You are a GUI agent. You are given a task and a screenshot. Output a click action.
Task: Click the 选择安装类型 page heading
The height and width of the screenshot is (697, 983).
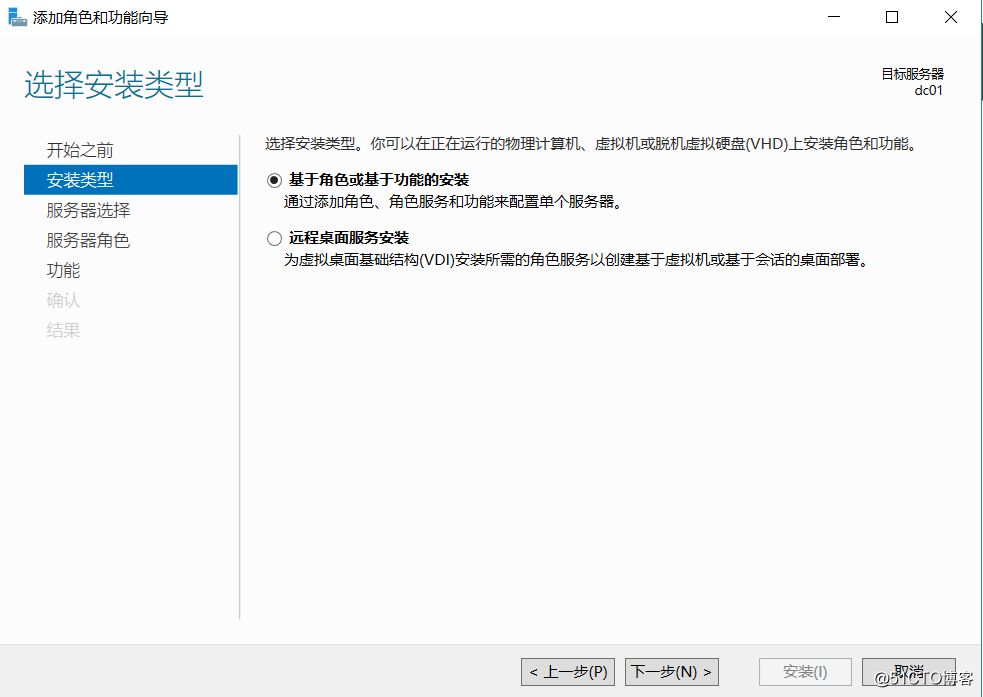coord(113,85)
